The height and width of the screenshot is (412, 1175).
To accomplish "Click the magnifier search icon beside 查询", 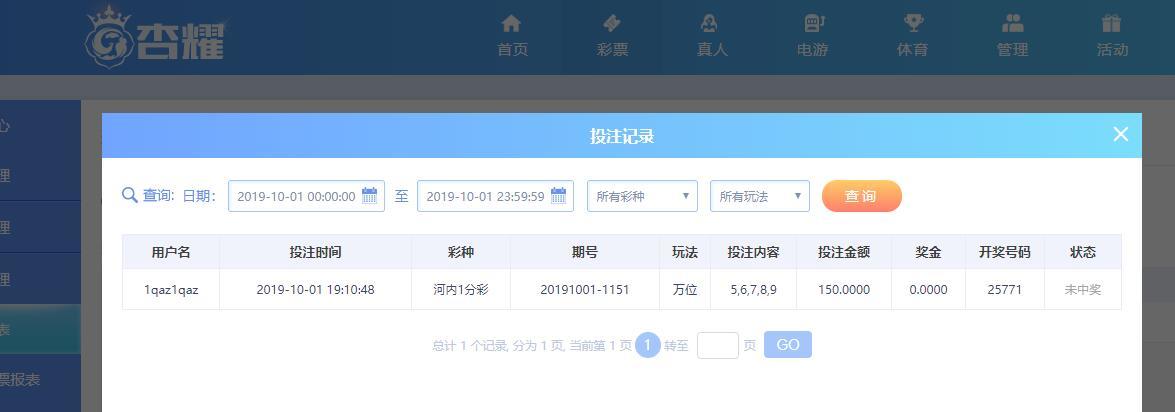I will coord(130,196).
